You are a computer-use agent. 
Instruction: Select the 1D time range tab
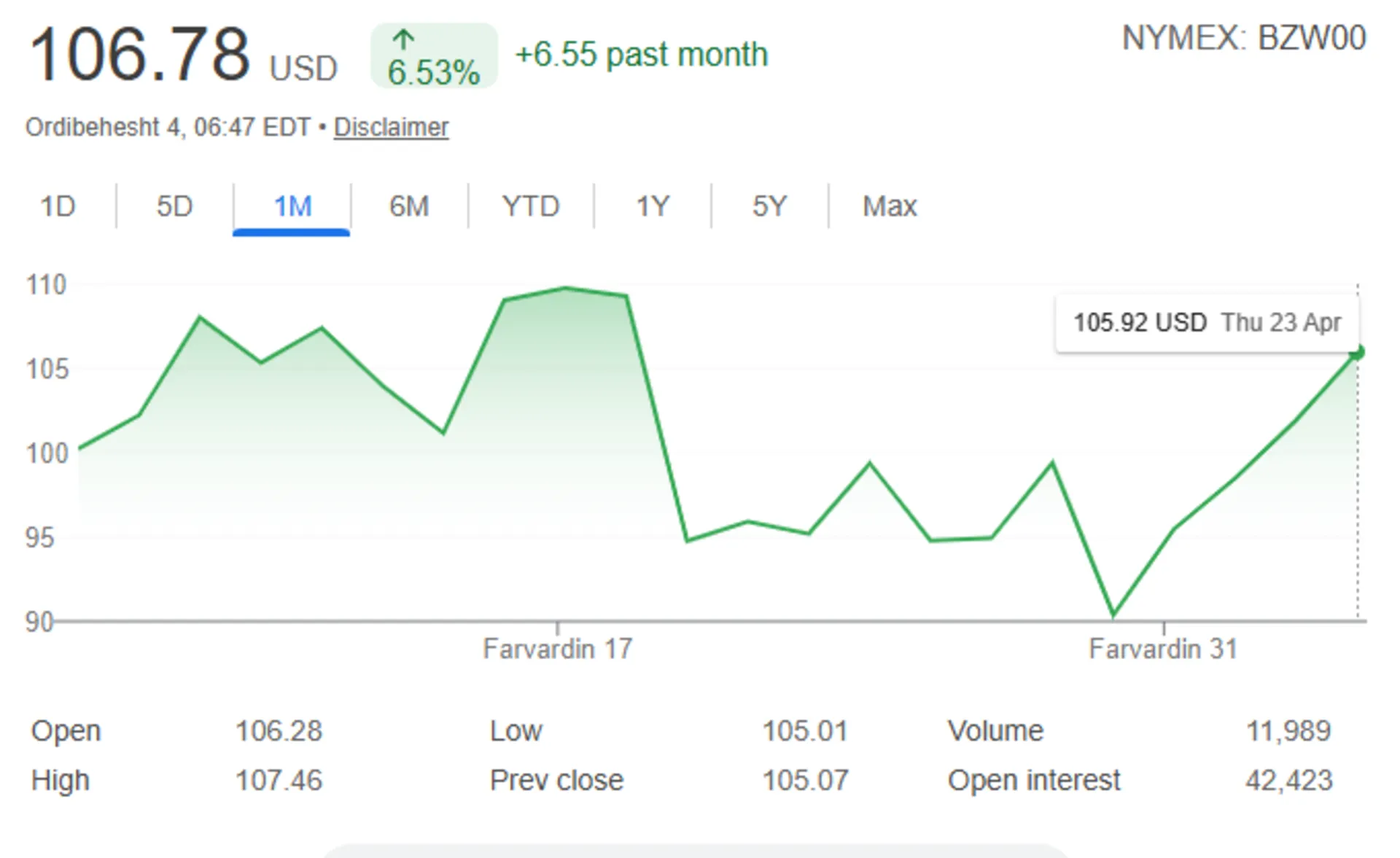[x=58, y=206]
